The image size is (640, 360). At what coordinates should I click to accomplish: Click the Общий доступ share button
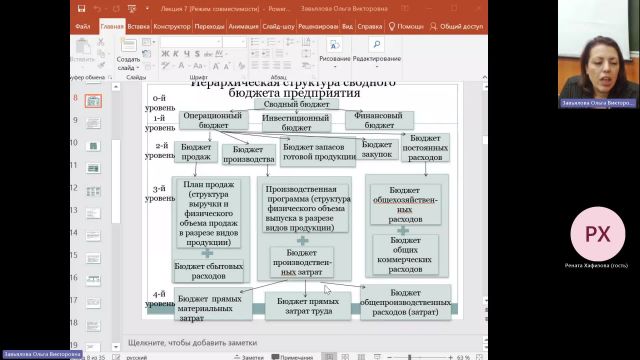click(457, 26)
